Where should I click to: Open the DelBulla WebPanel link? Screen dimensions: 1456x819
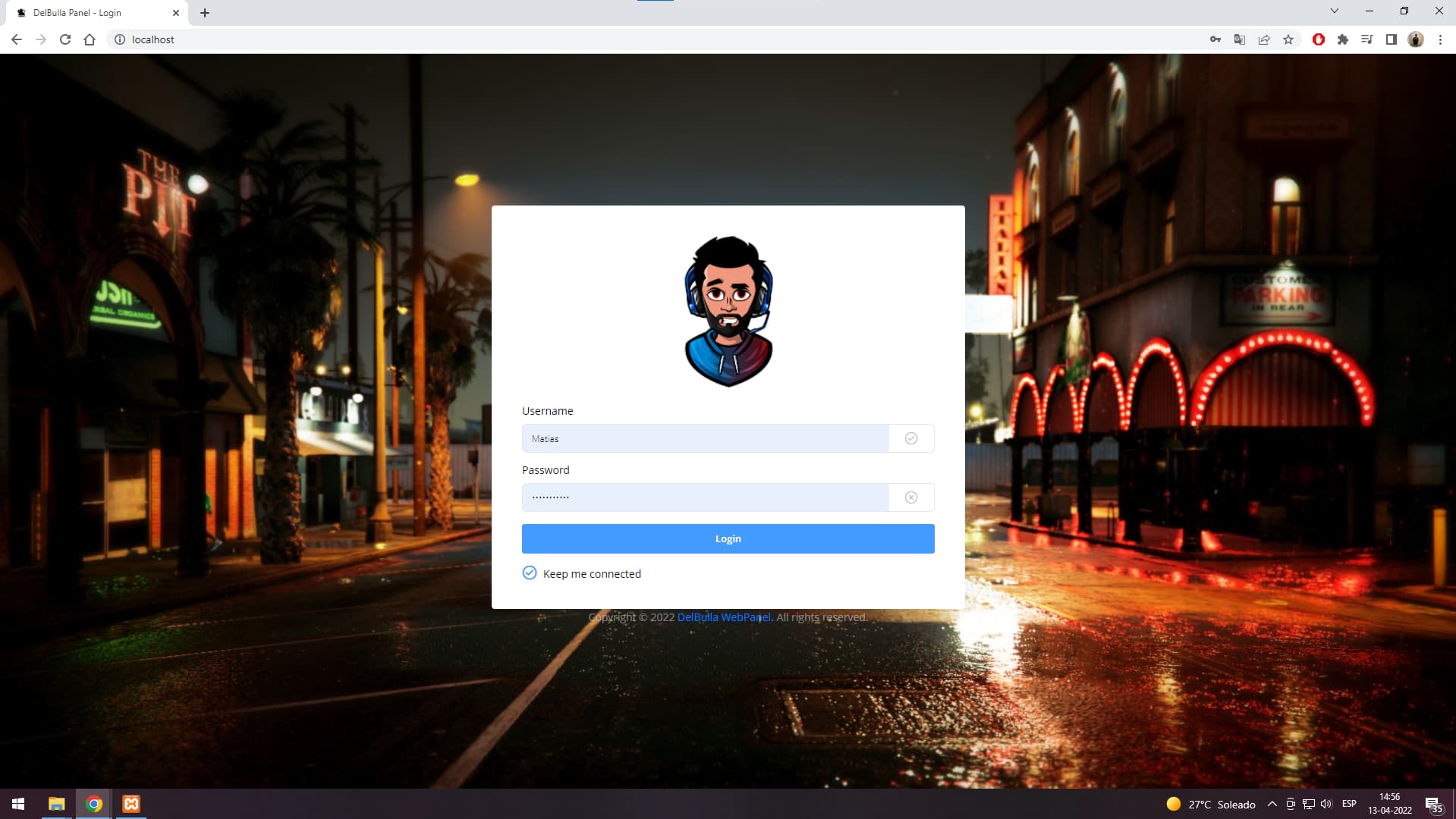tap(724, 617)
